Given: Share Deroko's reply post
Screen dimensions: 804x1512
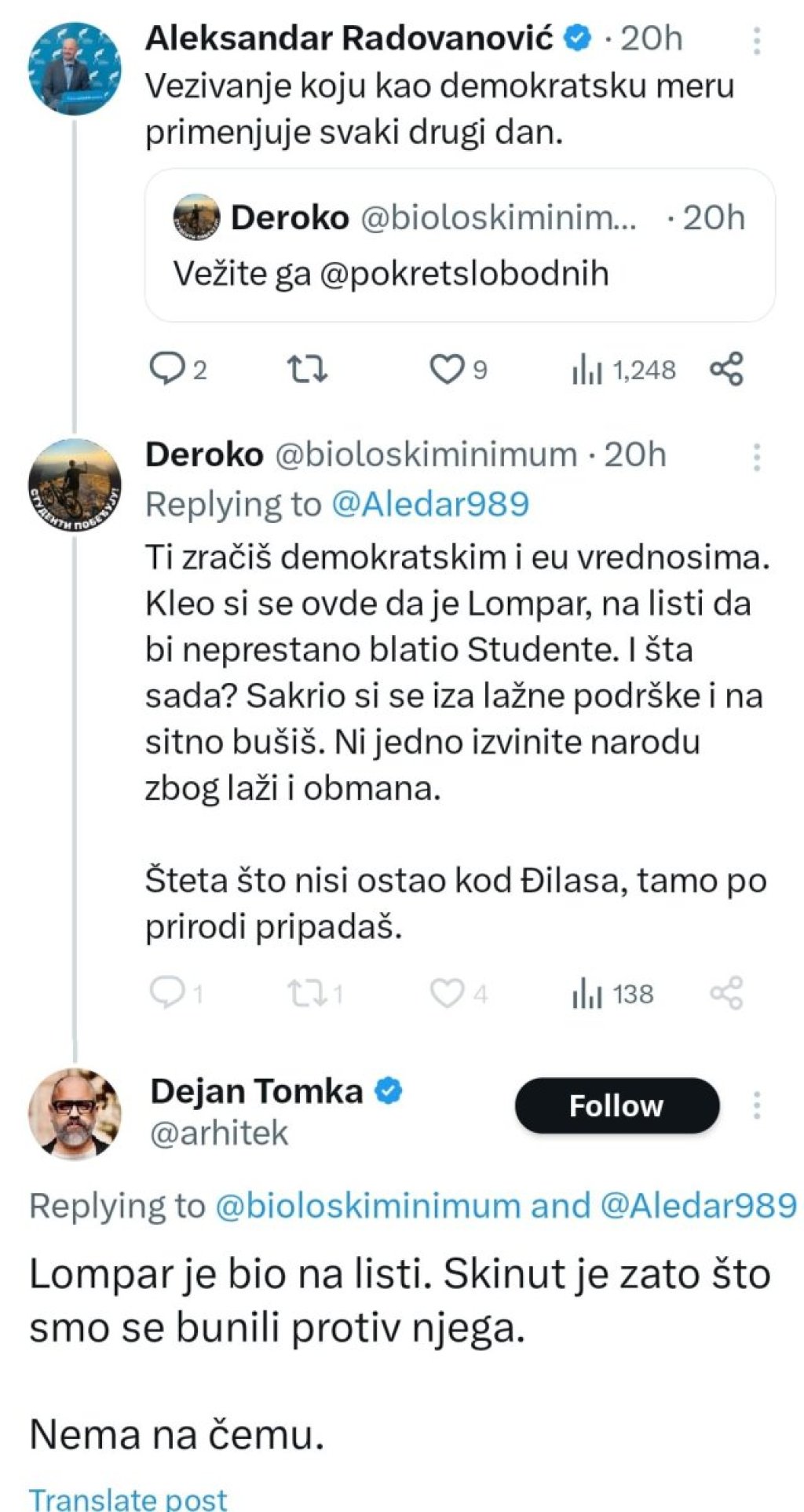Looking at the screenshot, I should click(726, 994).
